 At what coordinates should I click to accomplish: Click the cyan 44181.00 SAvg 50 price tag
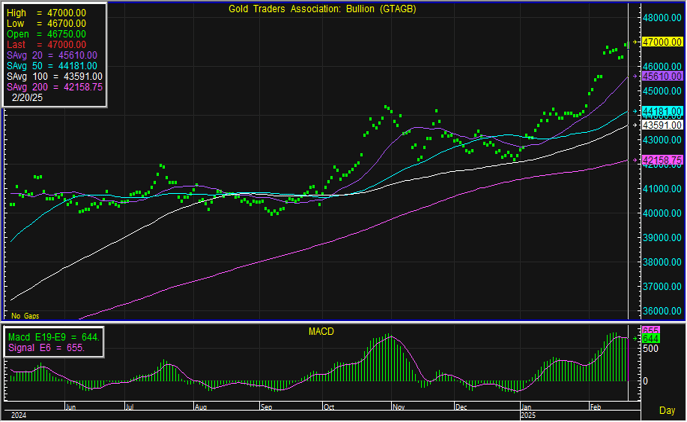tap(662, 111)
